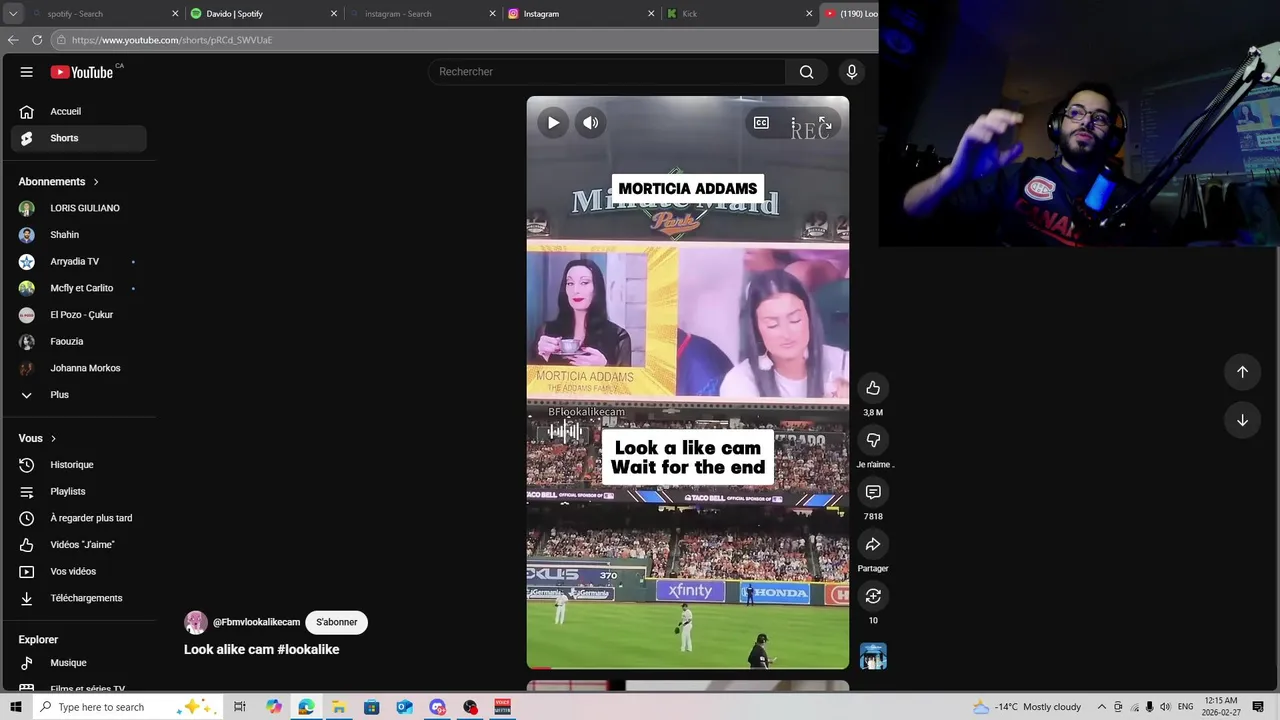1280x720 pixels.
Task: Share the Short via Partager
Action: 873,544
